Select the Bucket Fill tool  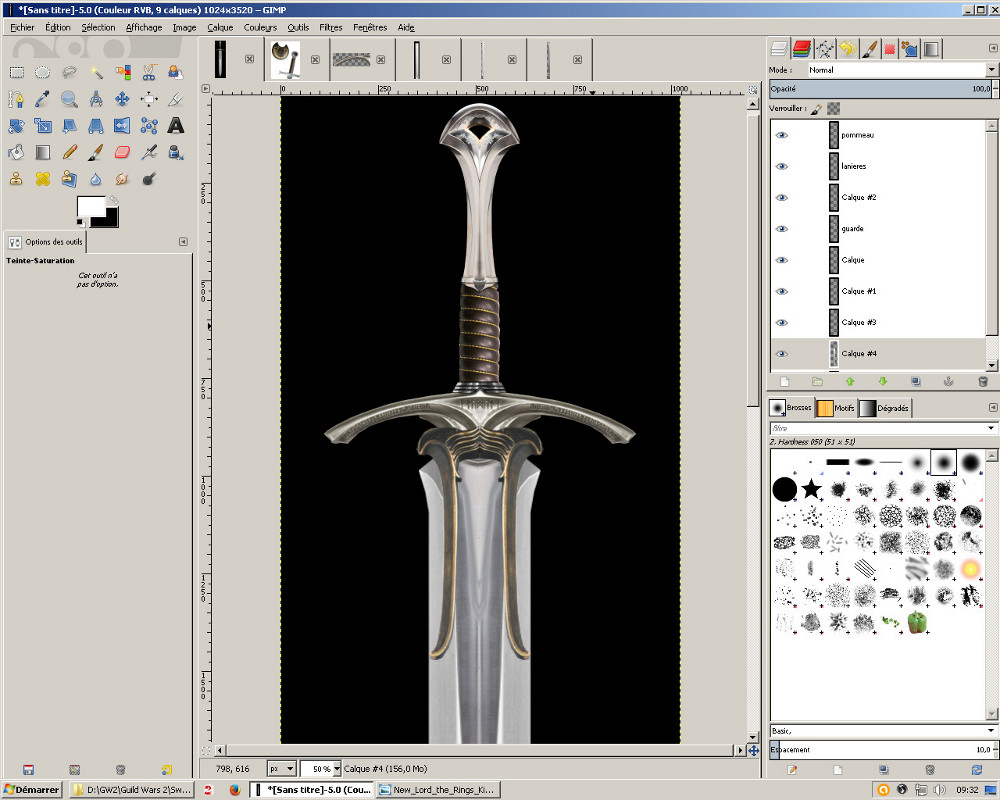pyautogui.click(x=17, y=152)
